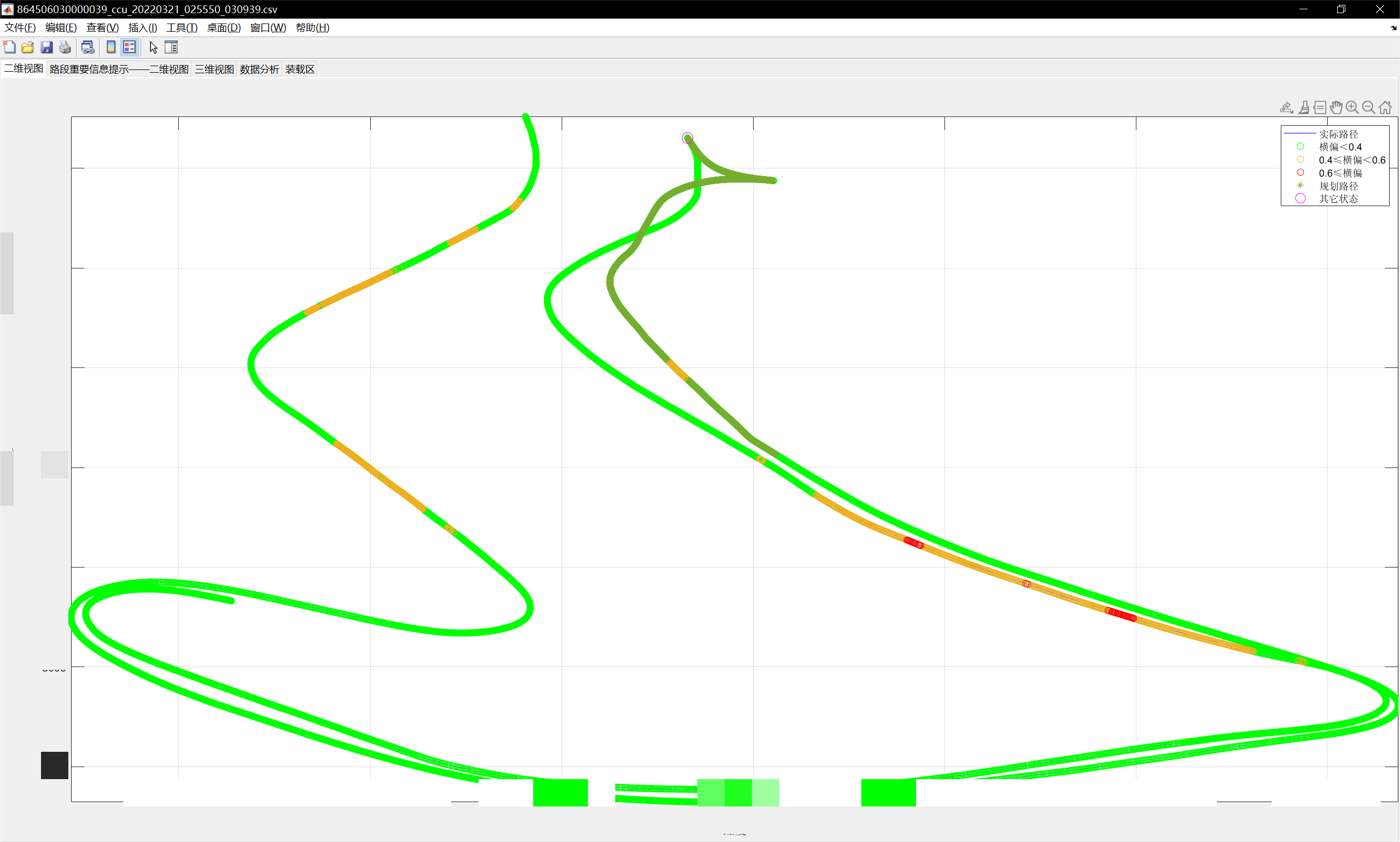Click the Link Plot toolbar icon
This screenshot has height=842, width=1400.
tap(87, 47)
